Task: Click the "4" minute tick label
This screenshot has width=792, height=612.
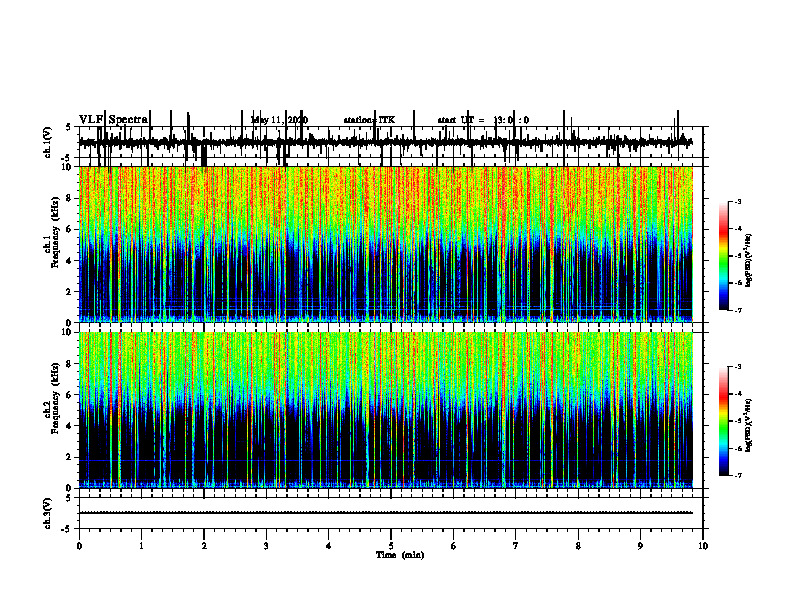Action: 329,546
